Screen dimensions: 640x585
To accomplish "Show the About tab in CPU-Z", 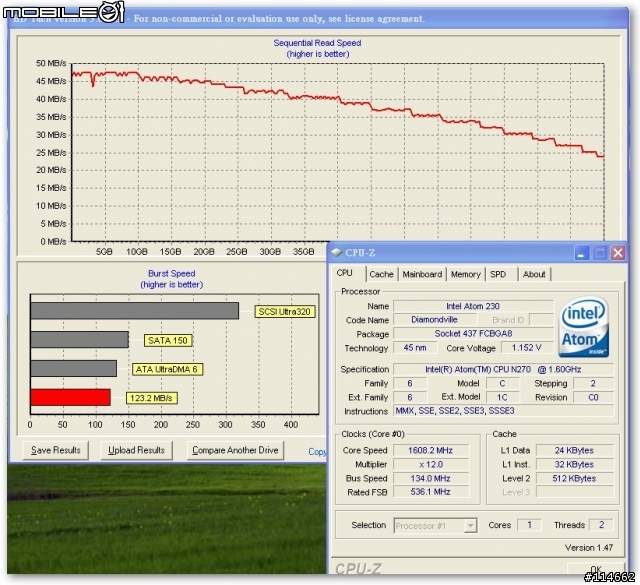I will 534,274.
